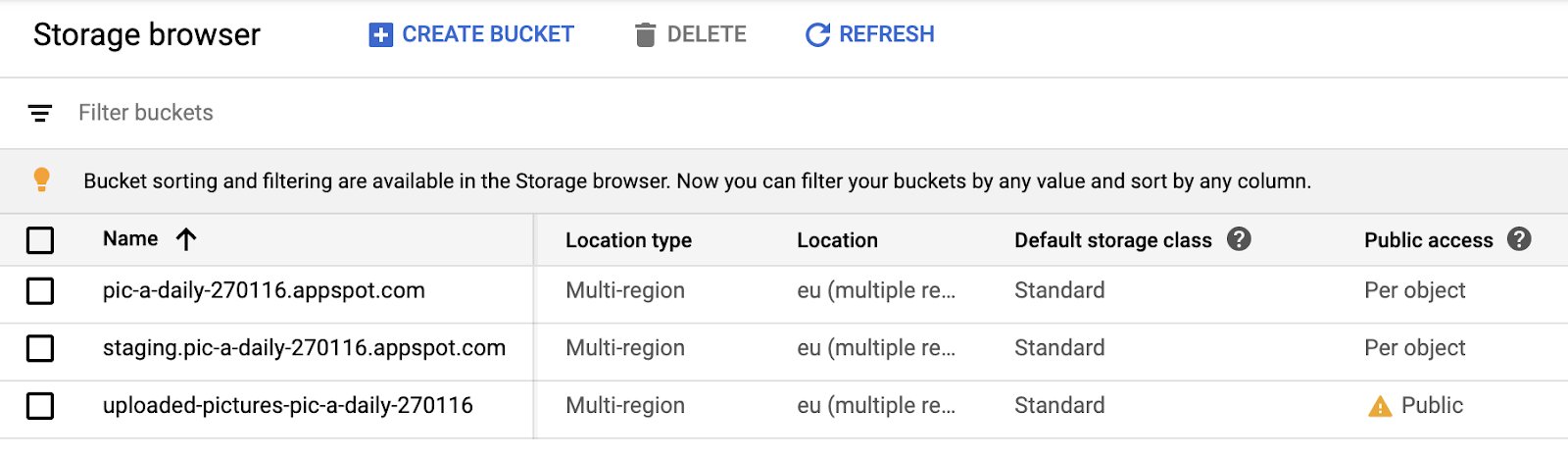This screenshot has height=460, width=1568.
Task: Open help icon beside Public access
Action: tap(1519, 239)
